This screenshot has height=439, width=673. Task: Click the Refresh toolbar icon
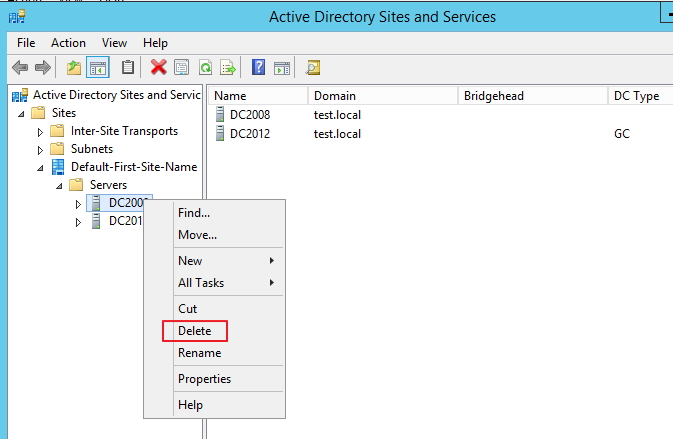(206, 67)
